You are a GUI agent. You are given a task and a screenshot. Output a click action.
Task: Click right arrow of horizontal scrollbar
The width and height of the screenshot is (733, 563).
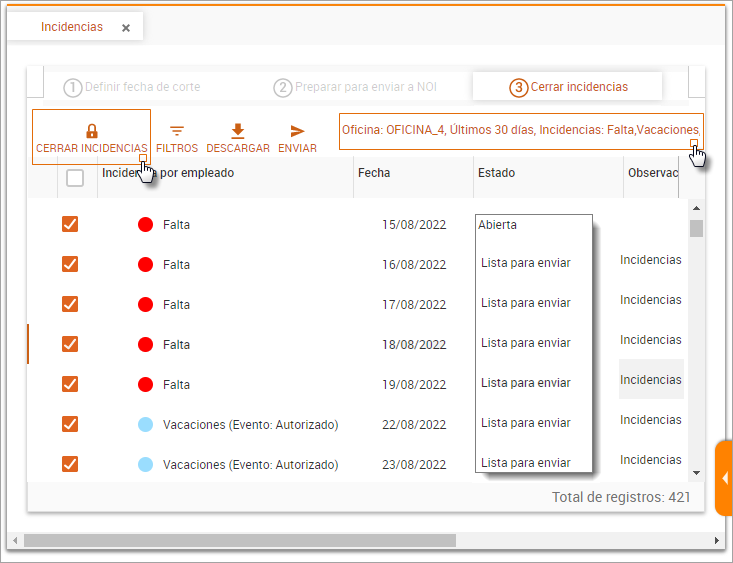tap(719, 541)
